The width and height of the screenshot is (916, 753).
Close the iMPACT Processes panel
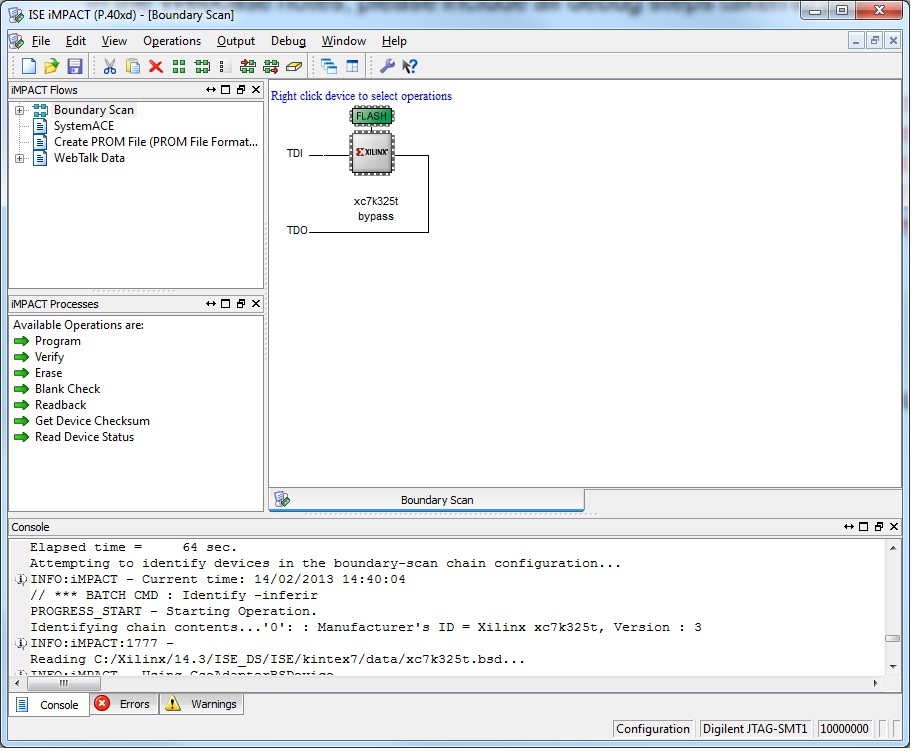[256, 304]
